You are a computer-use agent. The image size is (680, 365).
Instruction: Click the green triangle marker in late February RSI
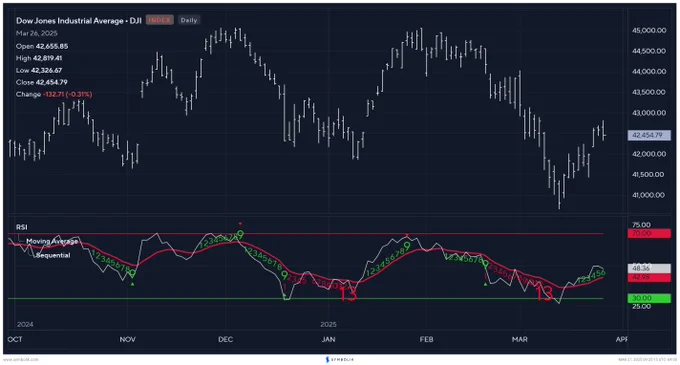click(x=485, y=284)
